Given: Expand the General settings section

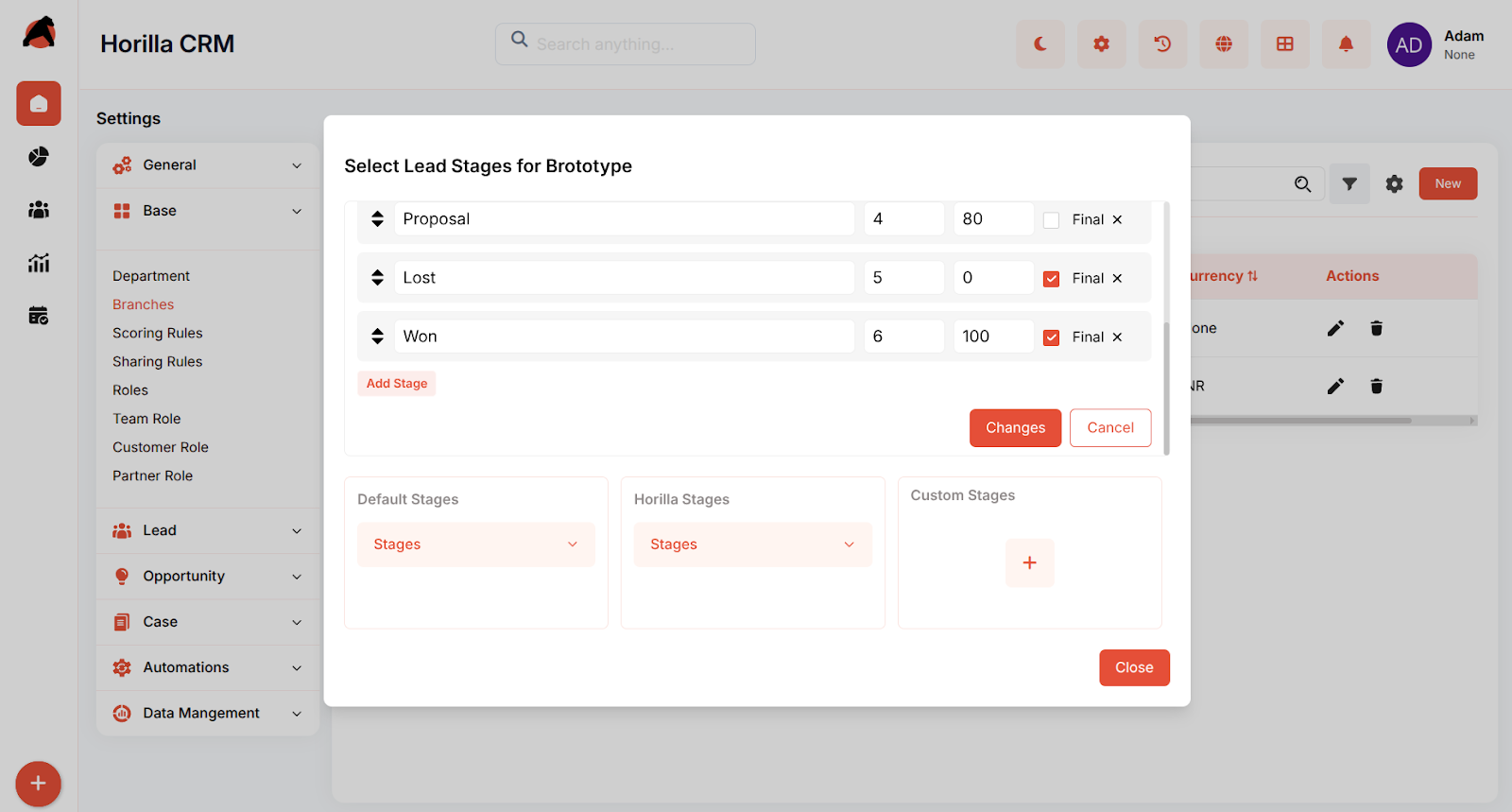Looking at the screenshot, I should [208, 165].
